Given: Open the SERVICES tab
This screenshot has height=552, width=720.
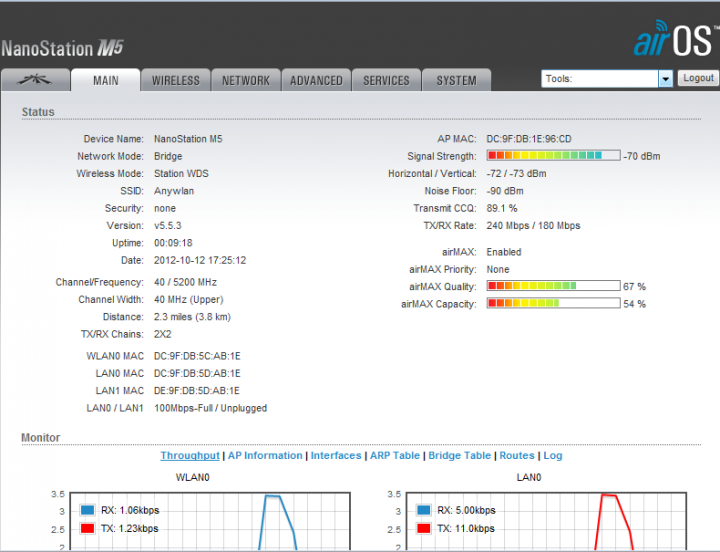Looking at the screenshot, I should (x=386, y=80).
